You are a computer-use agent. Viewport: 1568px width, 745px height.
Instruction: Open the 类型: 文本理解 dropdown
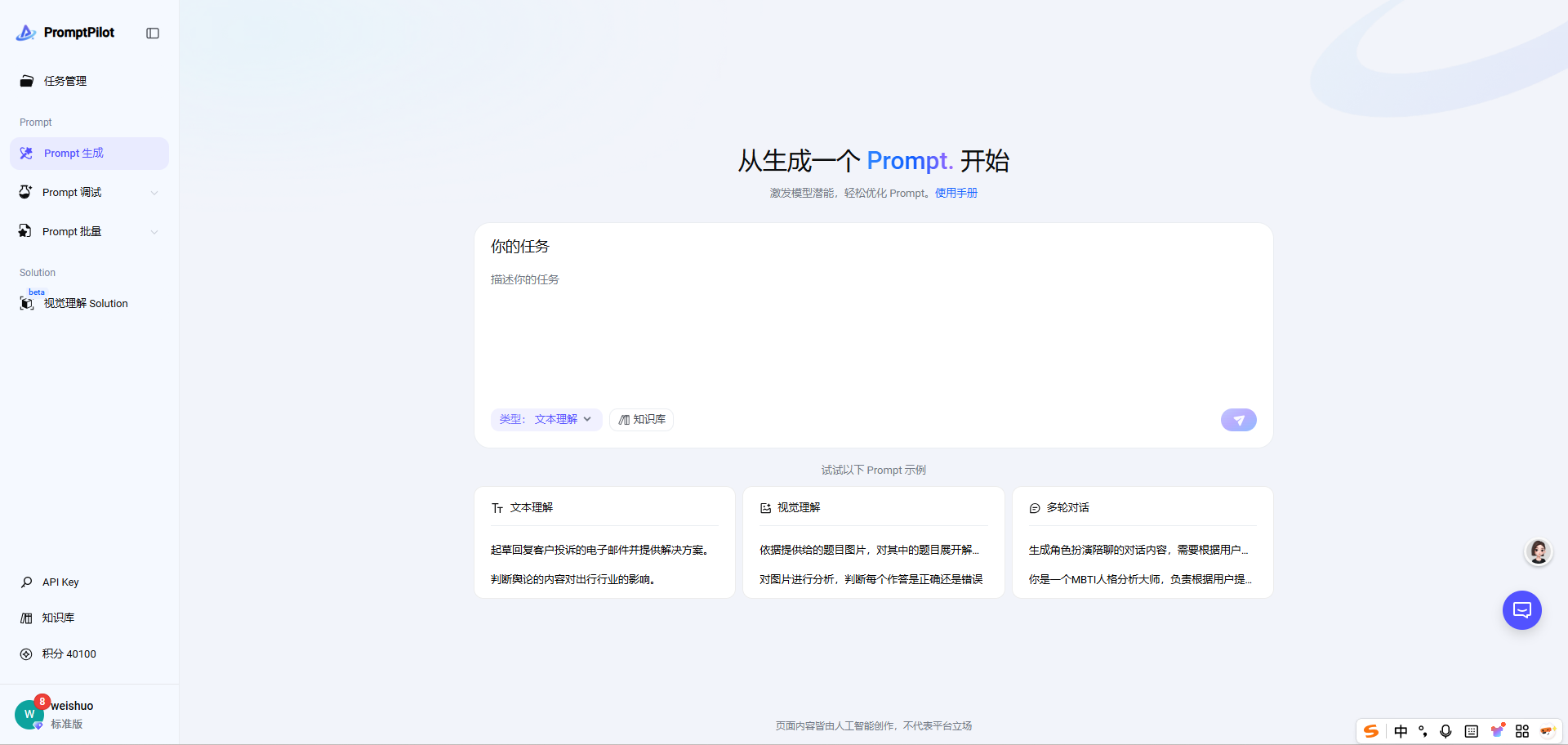pyautogui.click(x=546, y=420)
